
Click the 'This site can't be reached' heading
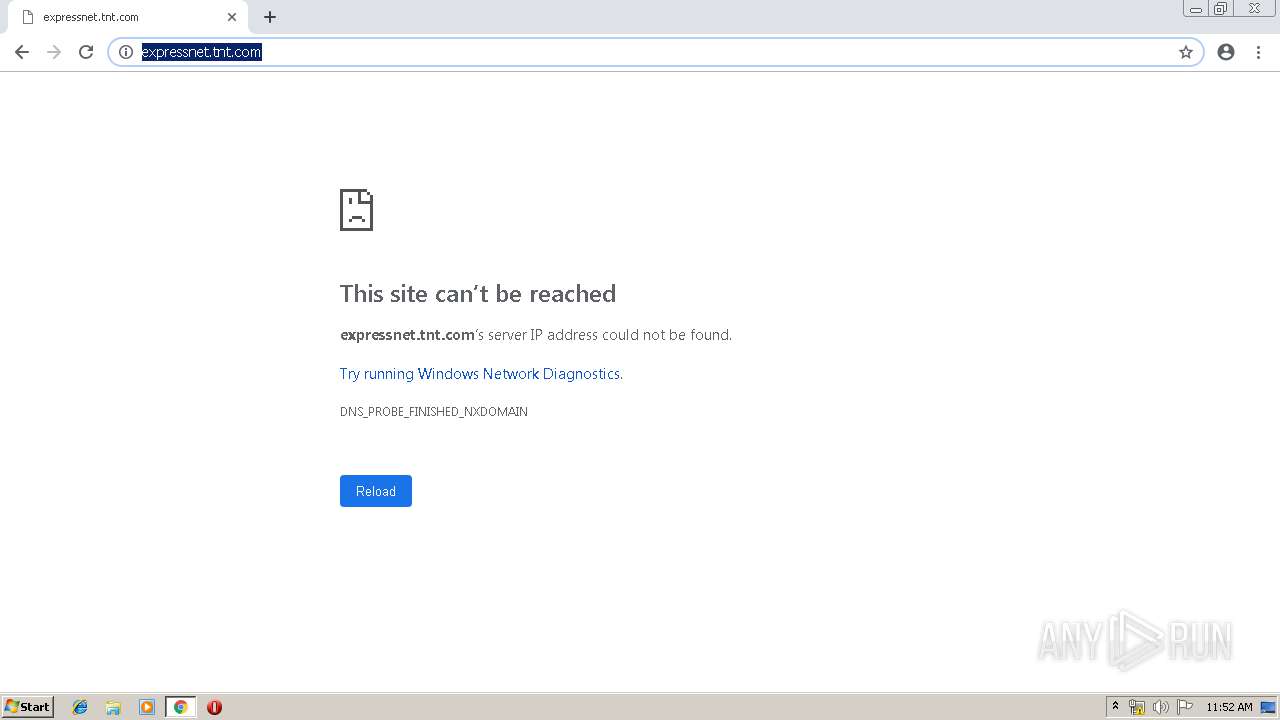coord(478,293)
